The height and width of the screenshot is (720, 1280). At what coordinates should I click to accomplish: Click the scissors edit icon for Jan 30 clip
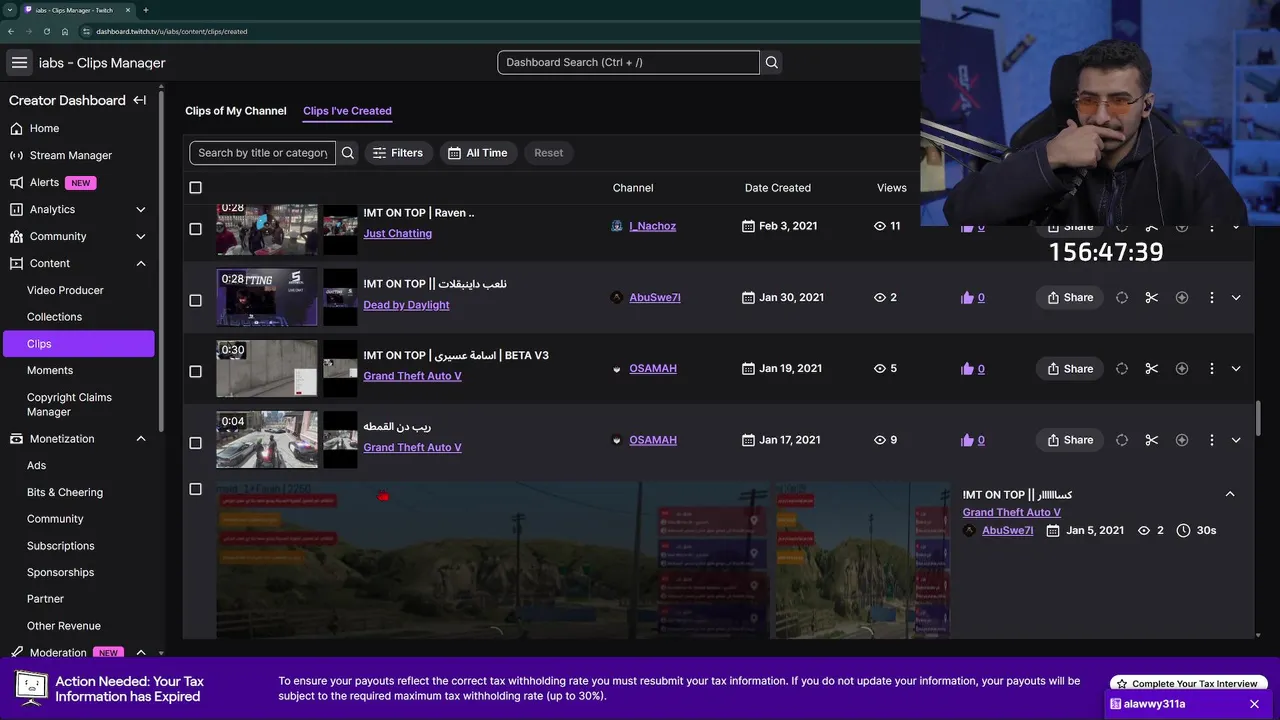pyautogui.click(x=1151, y=297)
